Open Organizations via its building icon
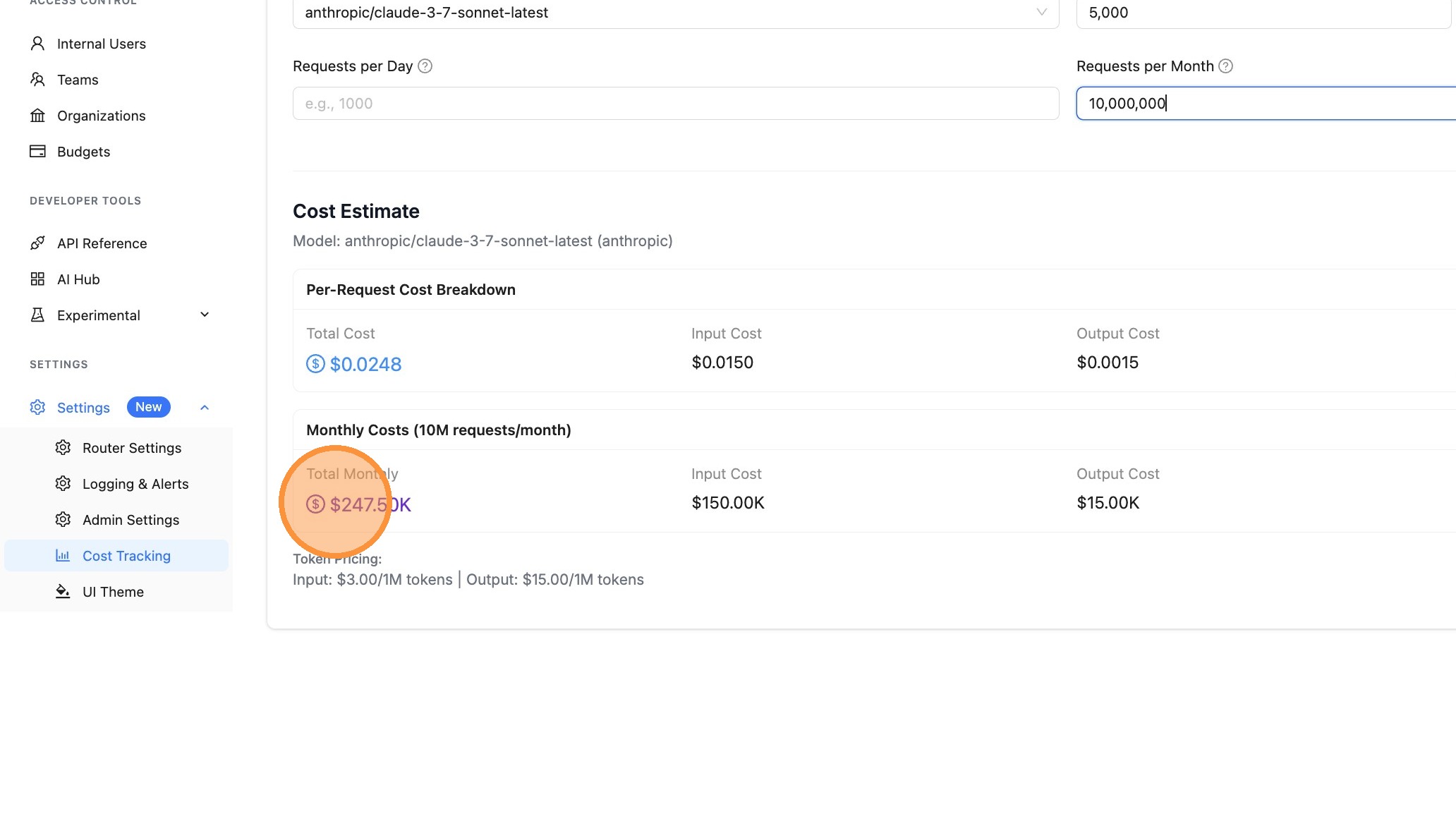Screen dimensions: 1456x814 (38, 115)
